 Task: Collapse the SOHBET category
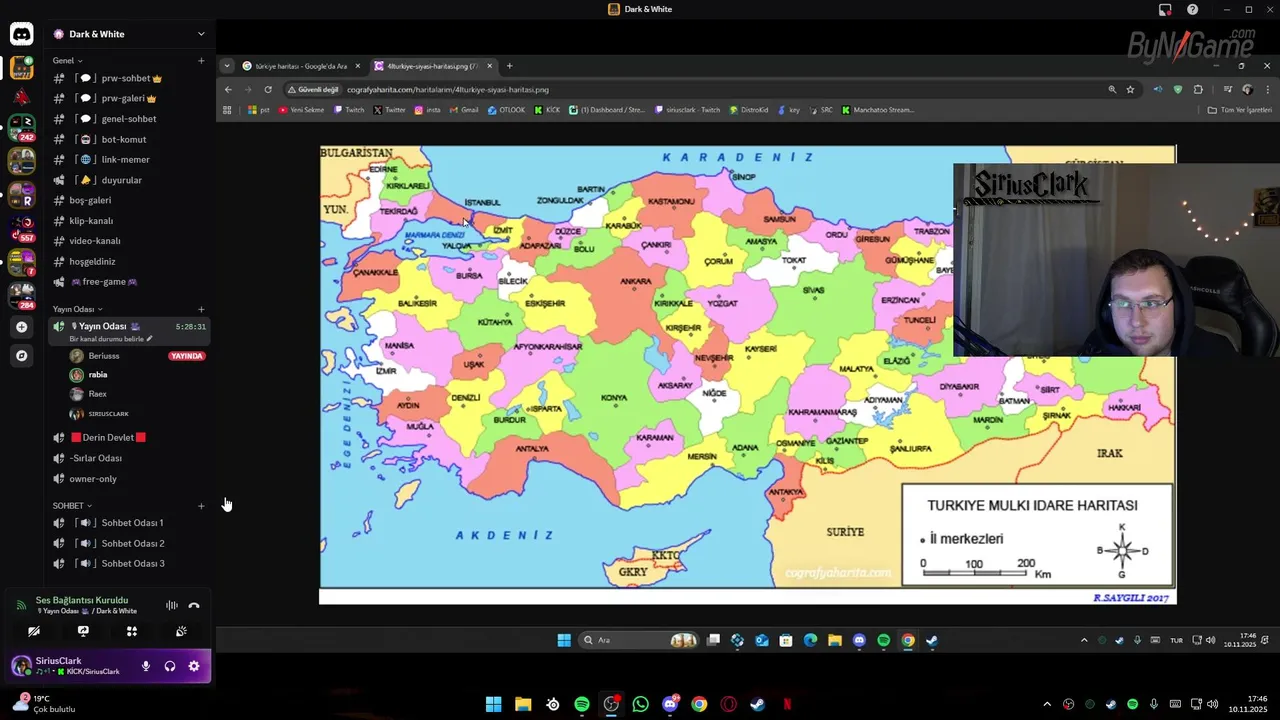coord(72,506)
